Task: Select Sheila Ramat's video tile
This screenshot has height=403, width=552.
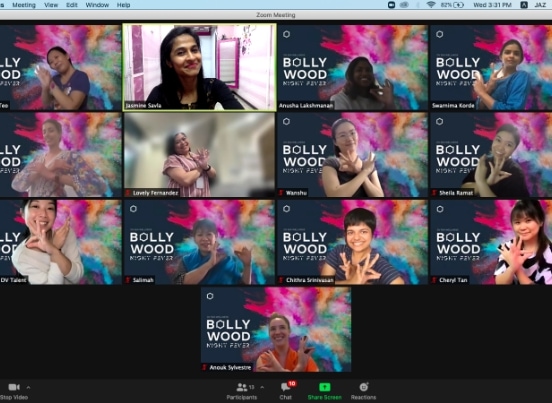Action: pos(491,155)
